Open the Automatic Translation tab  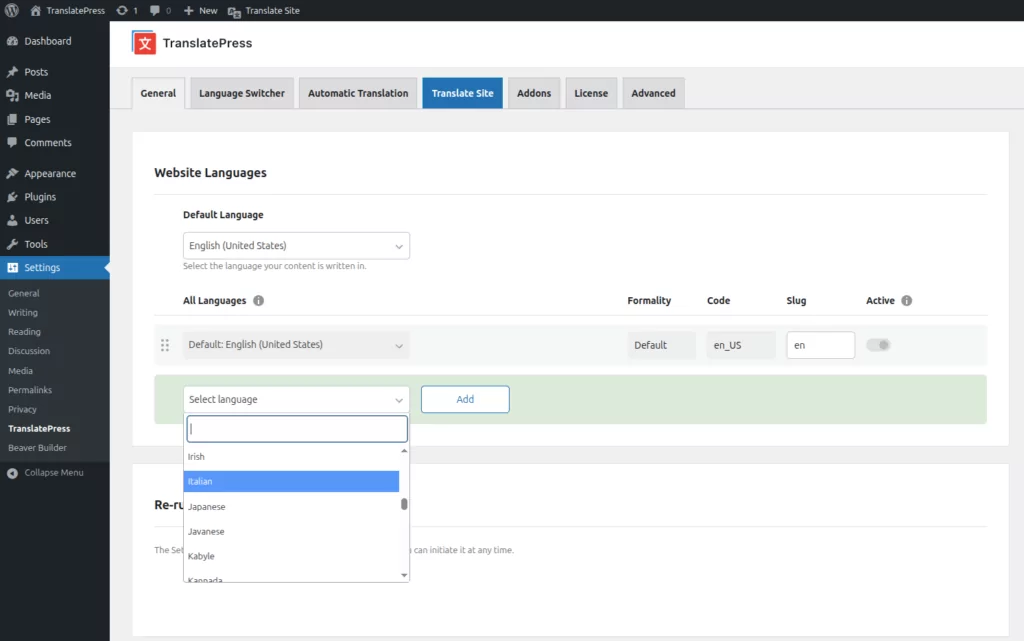tap(358, 93)
